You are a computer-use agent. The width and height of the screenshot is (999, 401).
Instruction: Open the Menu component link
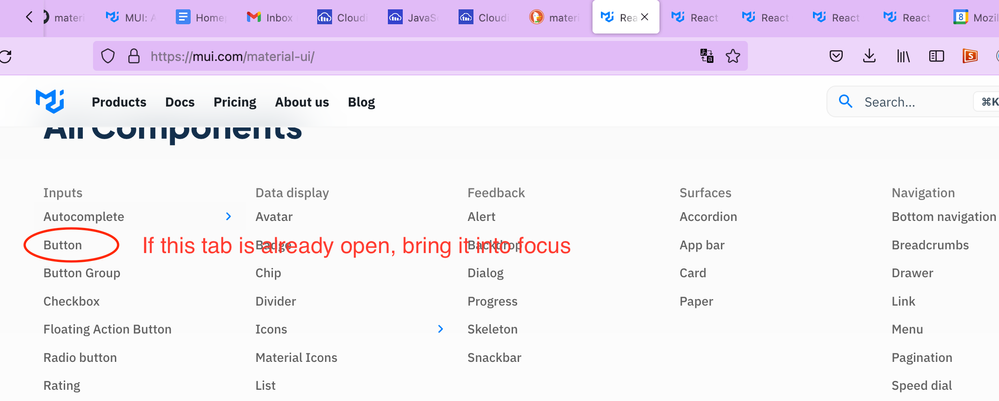[x=907, y=329]
